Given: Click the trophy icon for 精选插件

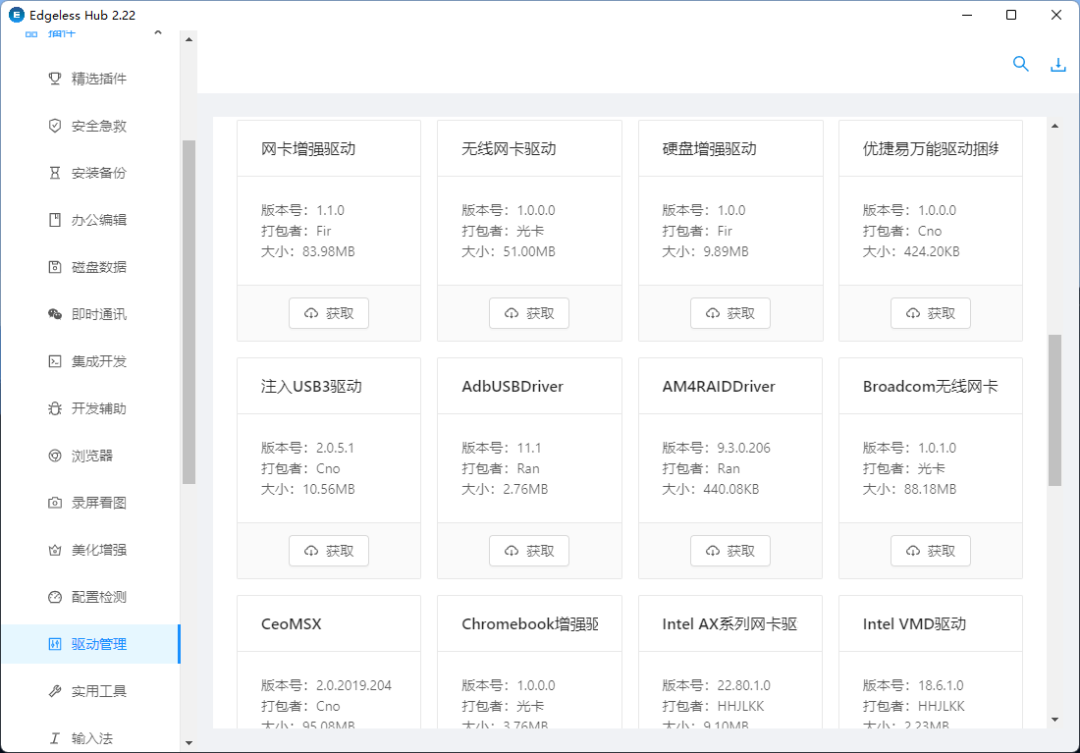Looking at the screenshot, I should point(55,79).
